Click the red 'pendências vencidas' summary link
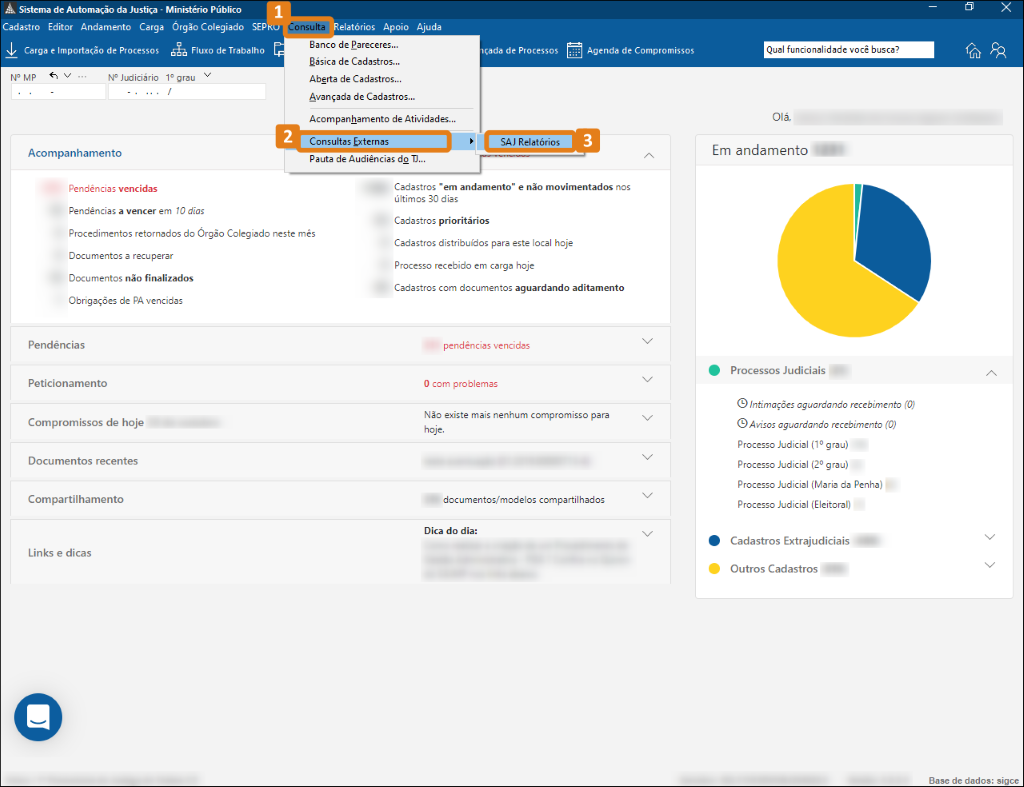The image size is (1024, 787). (x=487, y=345)
